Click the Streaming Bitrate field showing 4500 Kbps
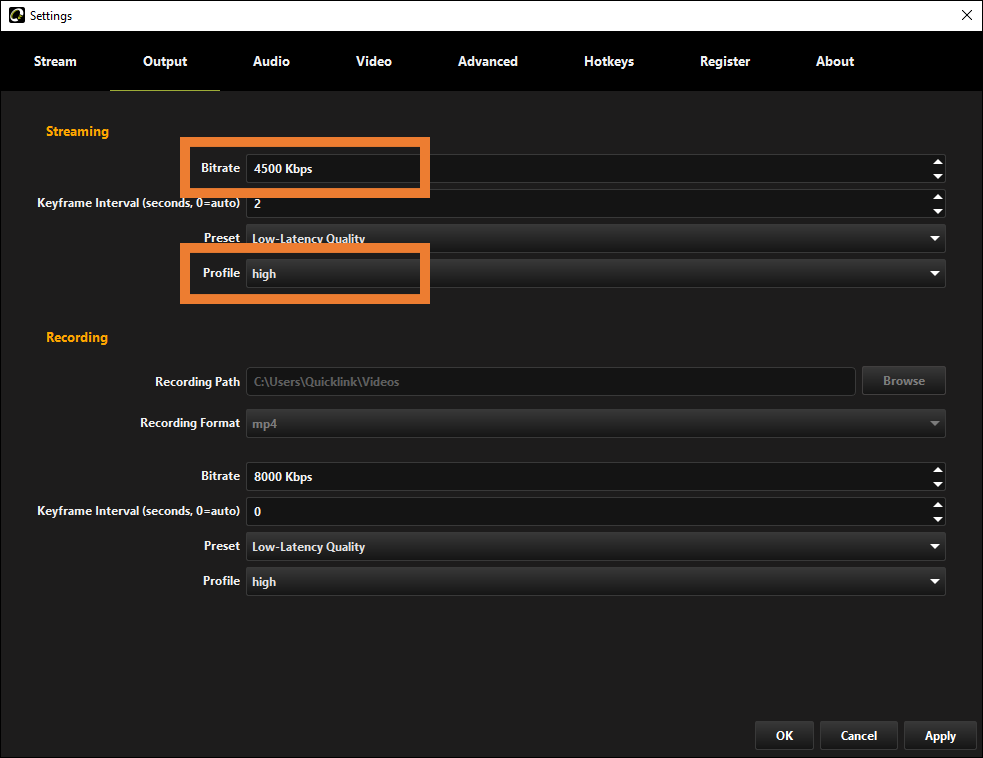 point(596,169)
